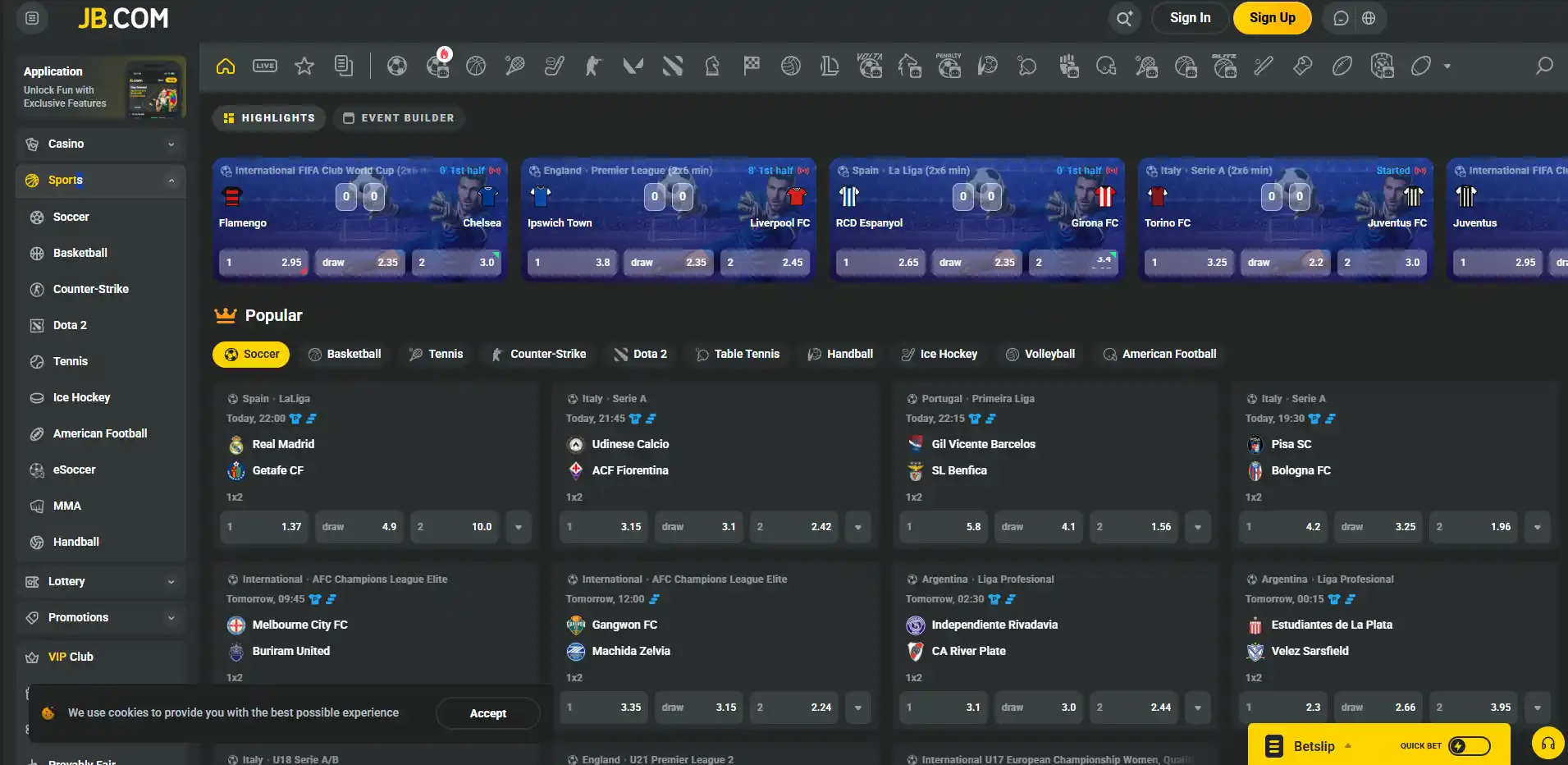Expand more markets for Gil Vicente vs Benfica
Screen dimensions: 1568x765
pyautogui.click(x=1198, y=527)
